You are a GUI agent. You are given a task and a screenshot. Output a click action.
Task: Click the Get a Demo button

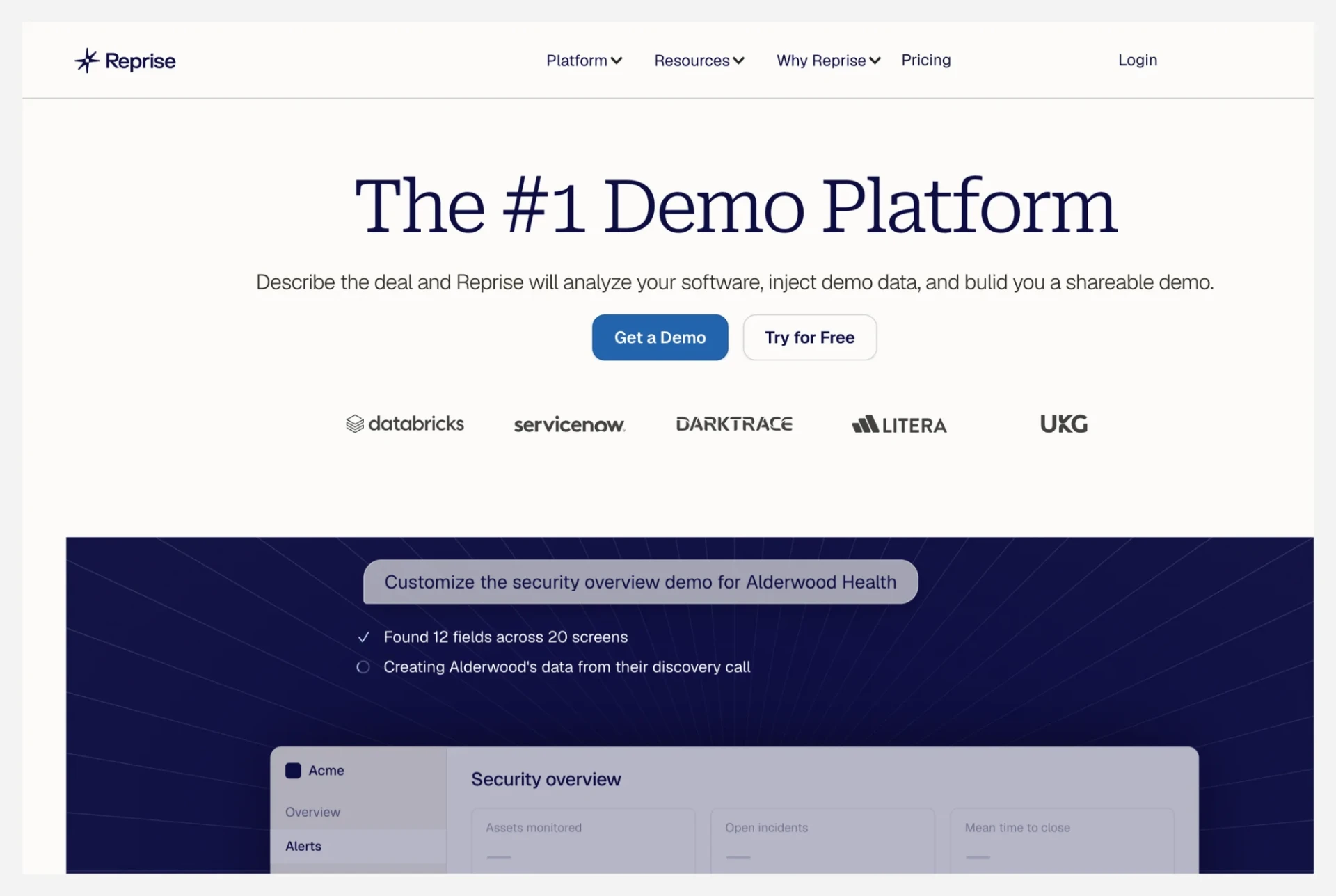click(660, 337)
